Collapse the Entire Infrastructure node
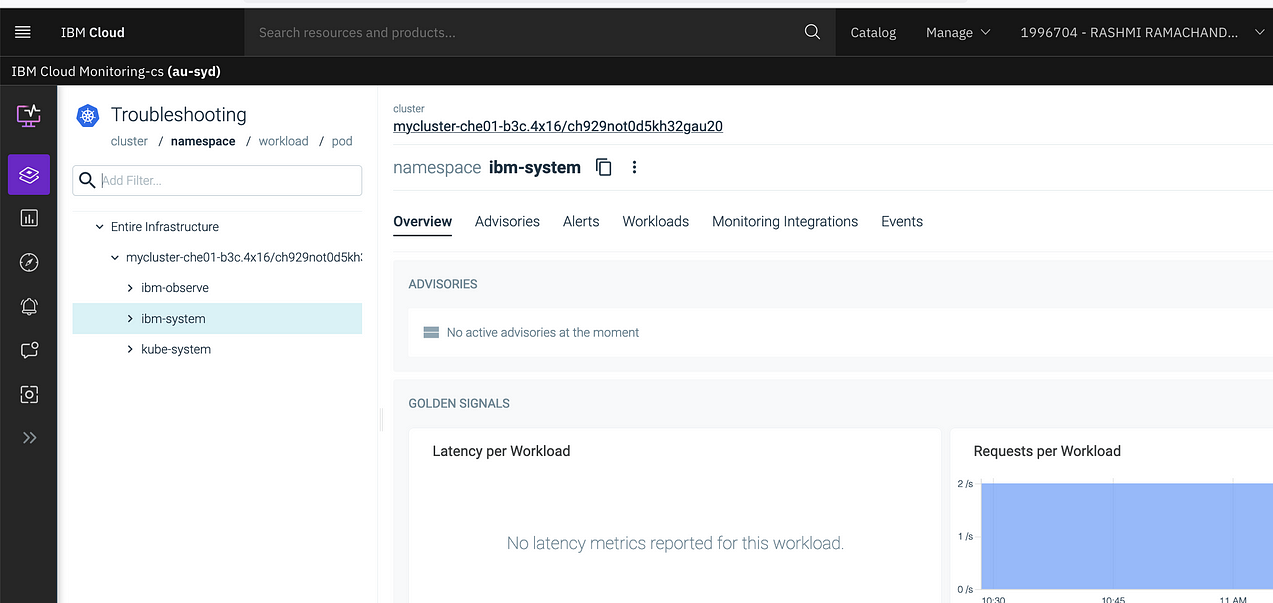This screenshot has width=1273, height=603. pos(99,227)
